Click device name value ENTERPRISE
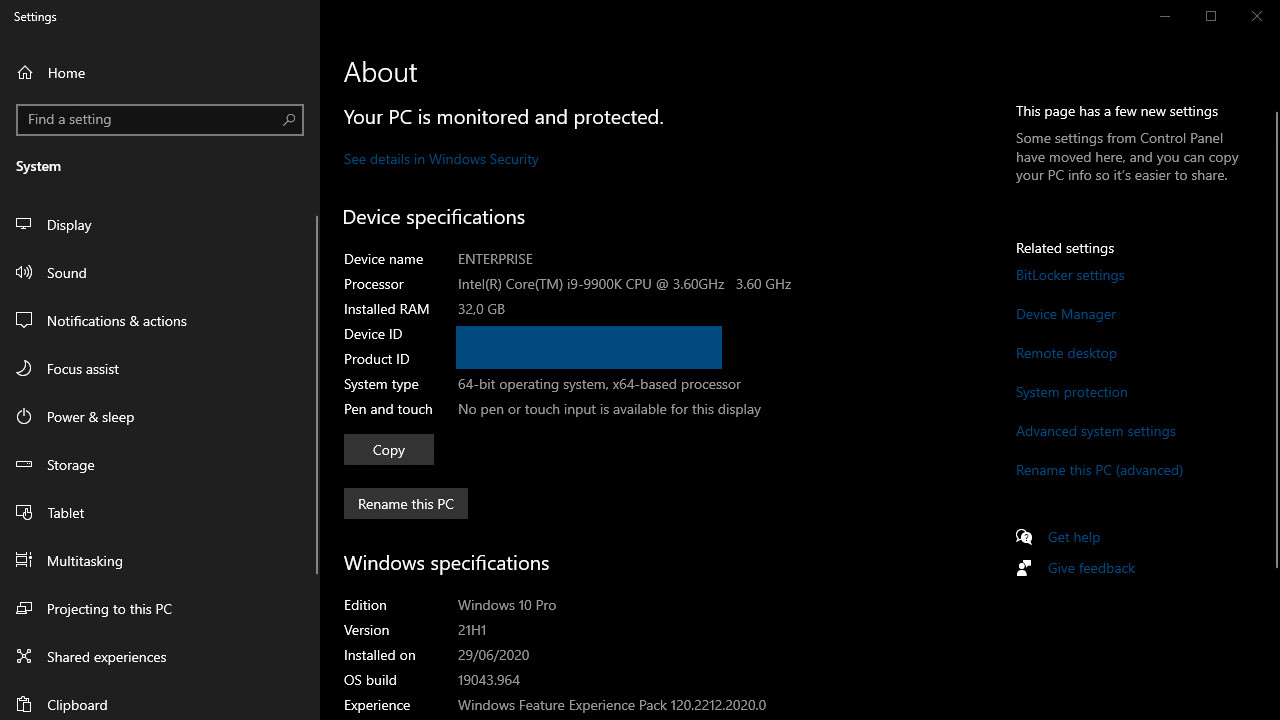 (495, 259)
